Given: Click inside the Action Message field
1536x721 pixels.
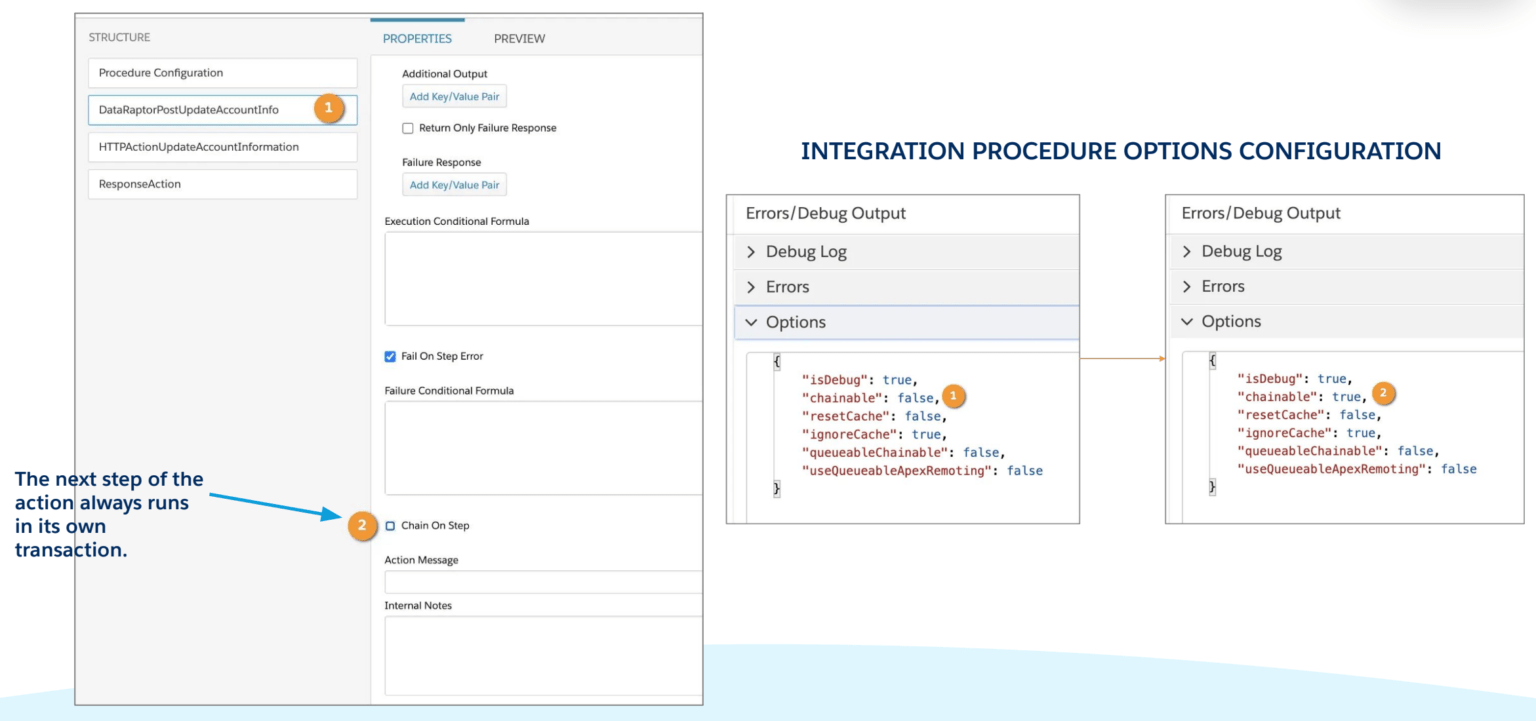Looking at the screenshot, I should point(540,581).
